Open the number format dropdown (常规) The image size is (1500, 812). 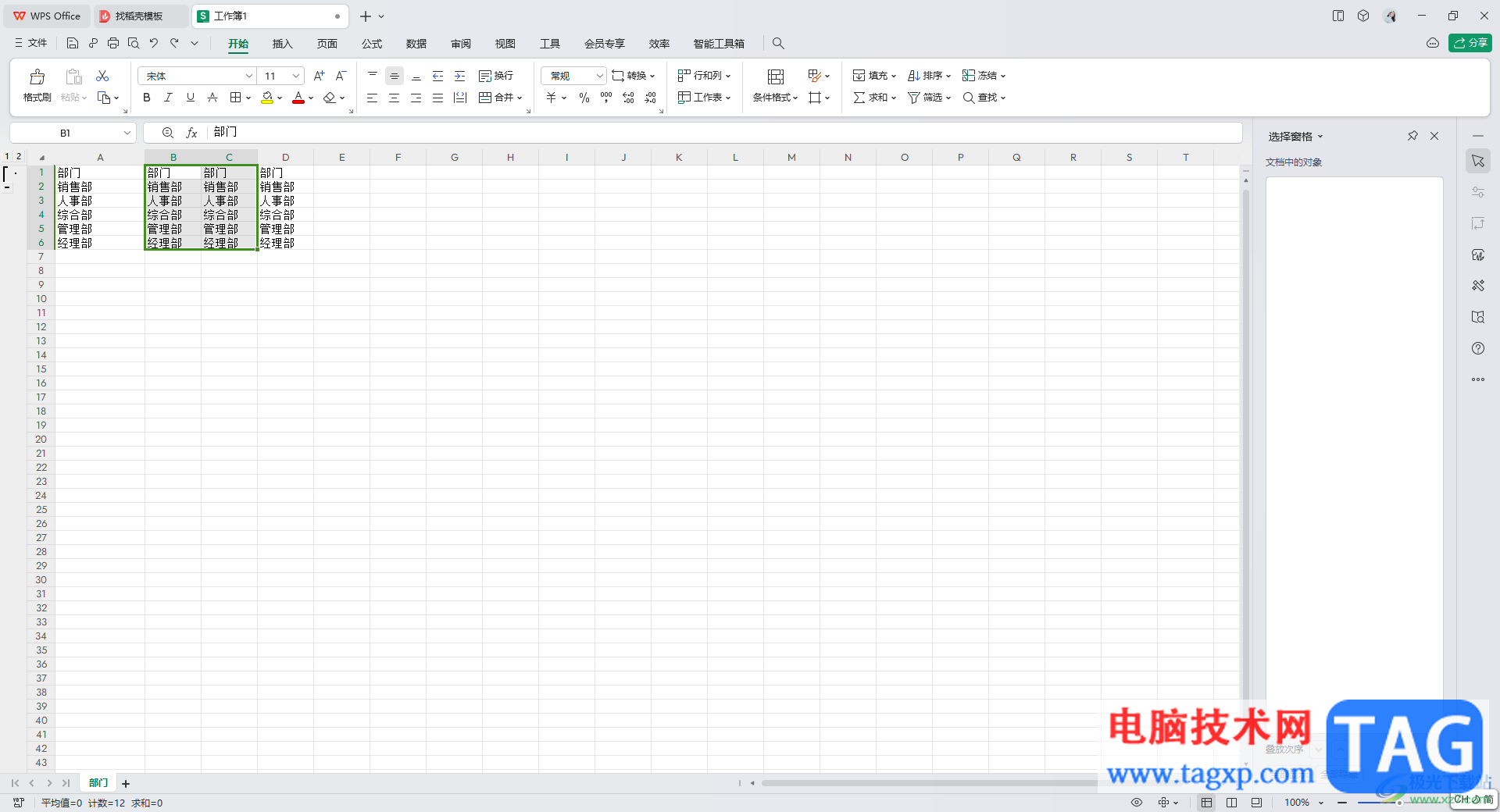[x=599, y=76]
